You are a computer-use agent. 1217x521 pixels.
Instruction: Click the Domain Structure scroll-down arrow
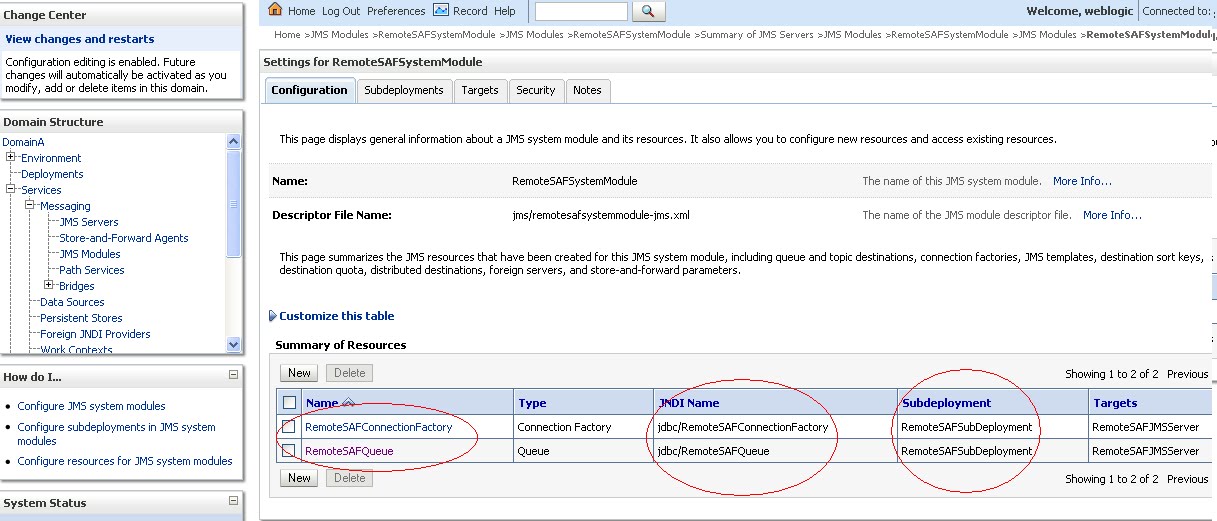pyautogui.click(x=234, y=344)
